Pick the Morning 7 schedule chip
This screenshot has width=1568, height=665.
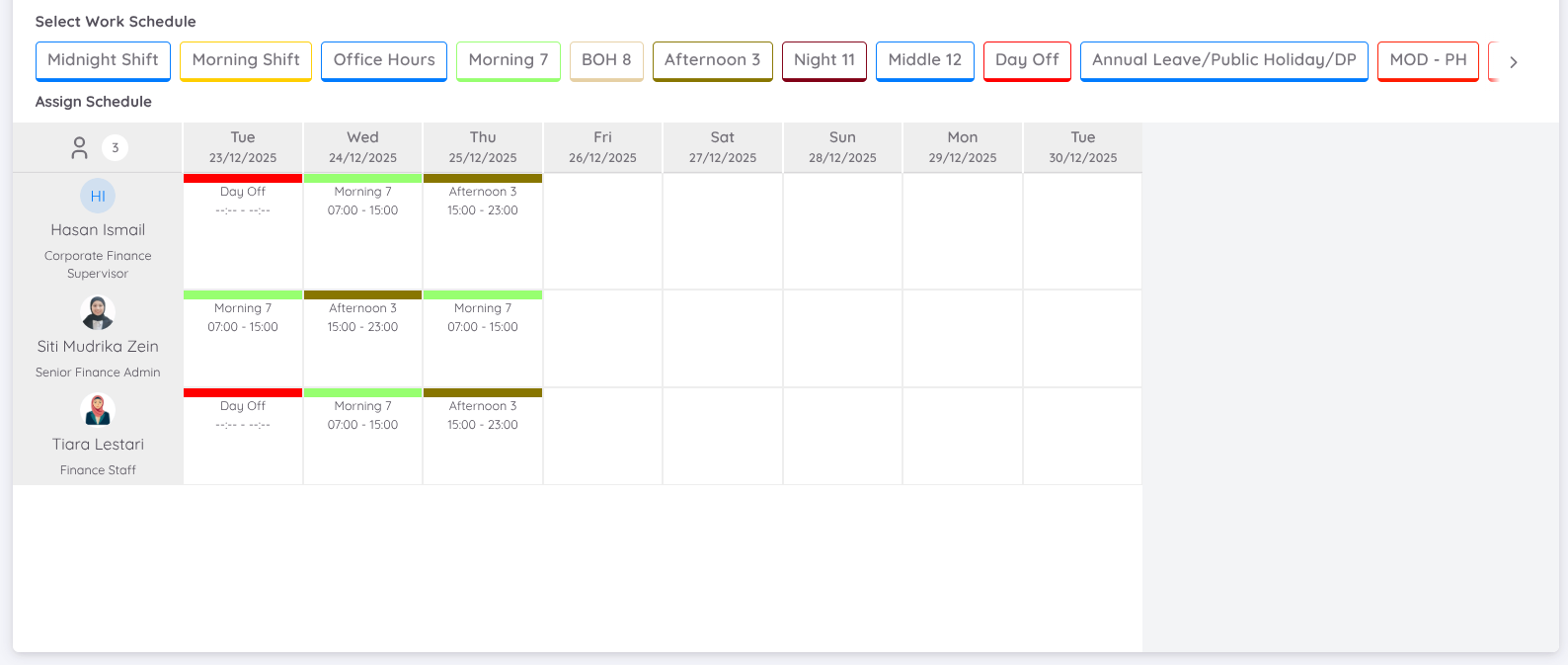[509, 61]
